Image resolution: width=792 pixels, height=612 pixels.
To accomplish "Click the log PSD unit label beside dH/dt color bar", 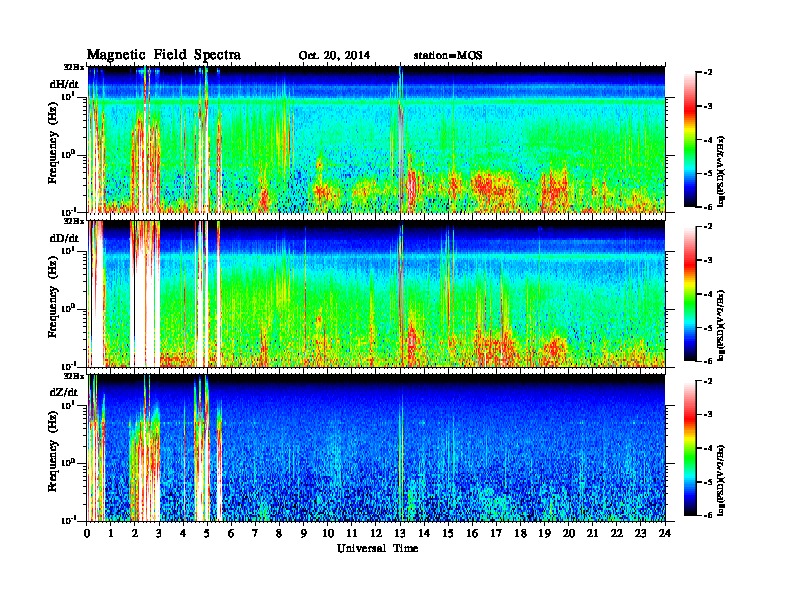I will tap(721, 171).
